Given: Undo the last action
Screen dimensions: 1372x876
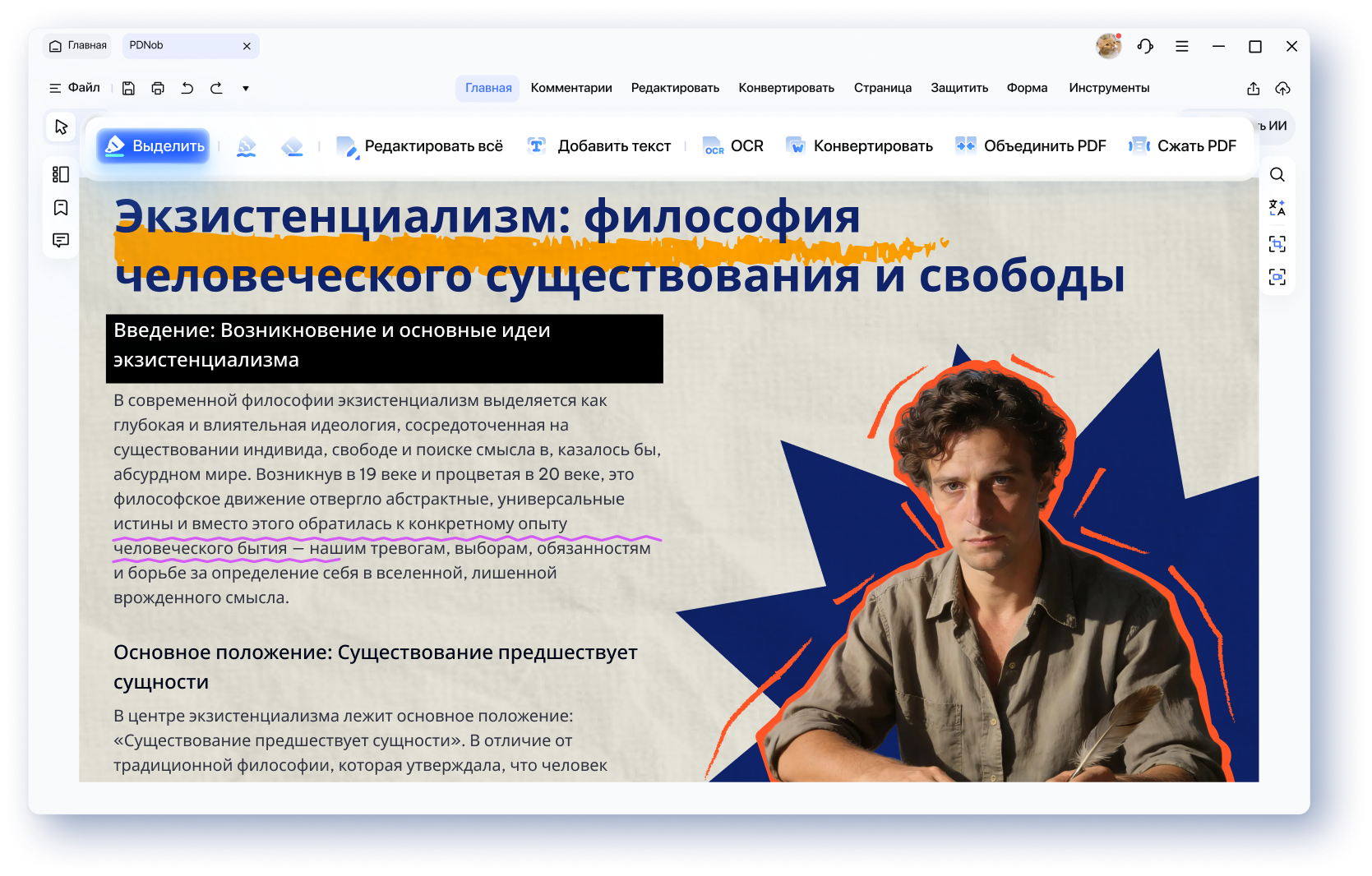Looking at the screenshot, I should (187, 88).
